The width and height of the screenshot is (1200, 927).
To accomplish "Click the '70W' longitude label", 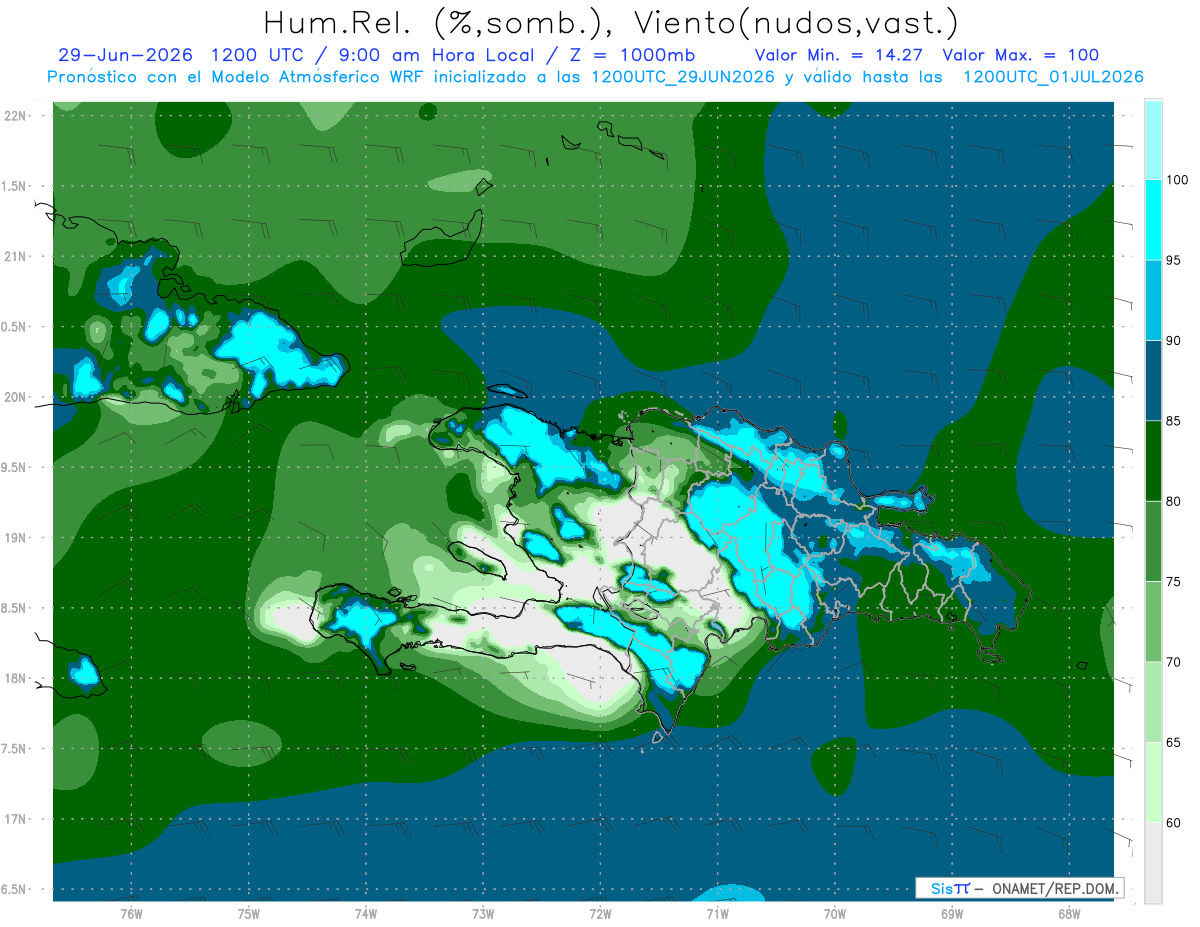I will [x=835, y=913].
